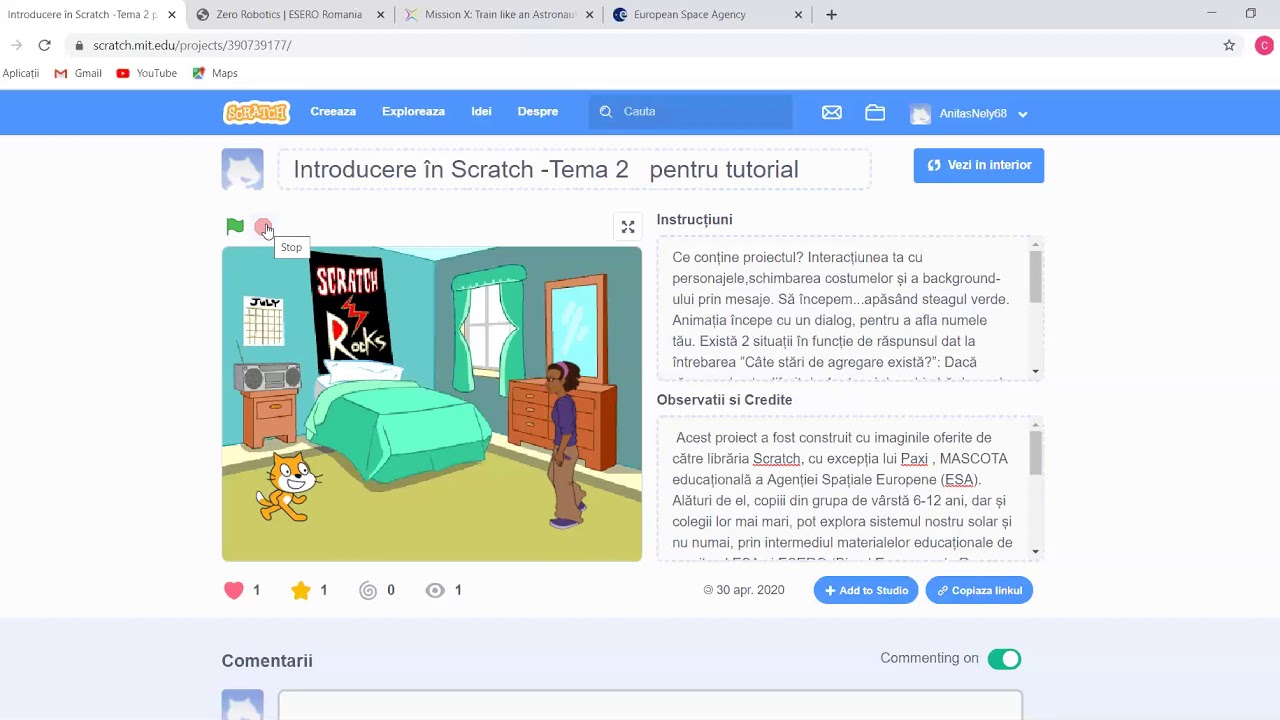Click the browser reload icon

click(x=44, y=45)
